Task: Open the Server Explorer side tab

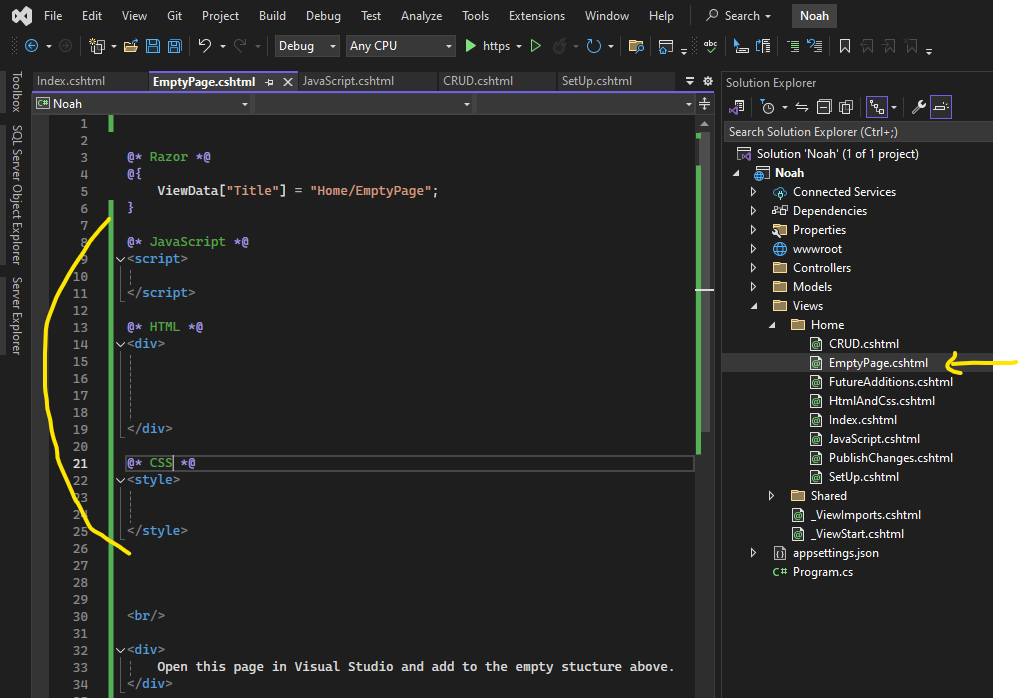Action: (17, 316)
